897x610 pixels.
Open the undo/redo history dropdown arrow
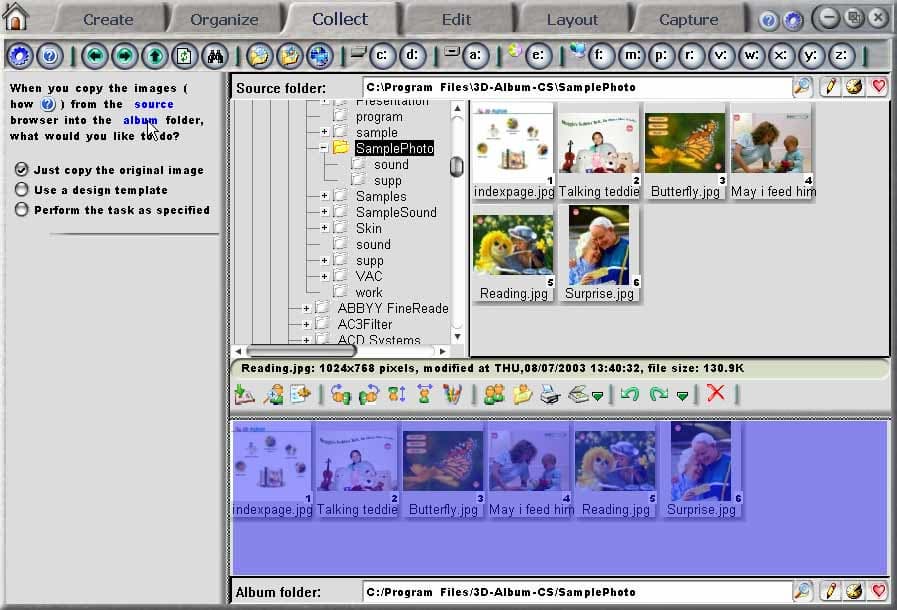click(x=682, y=396)
